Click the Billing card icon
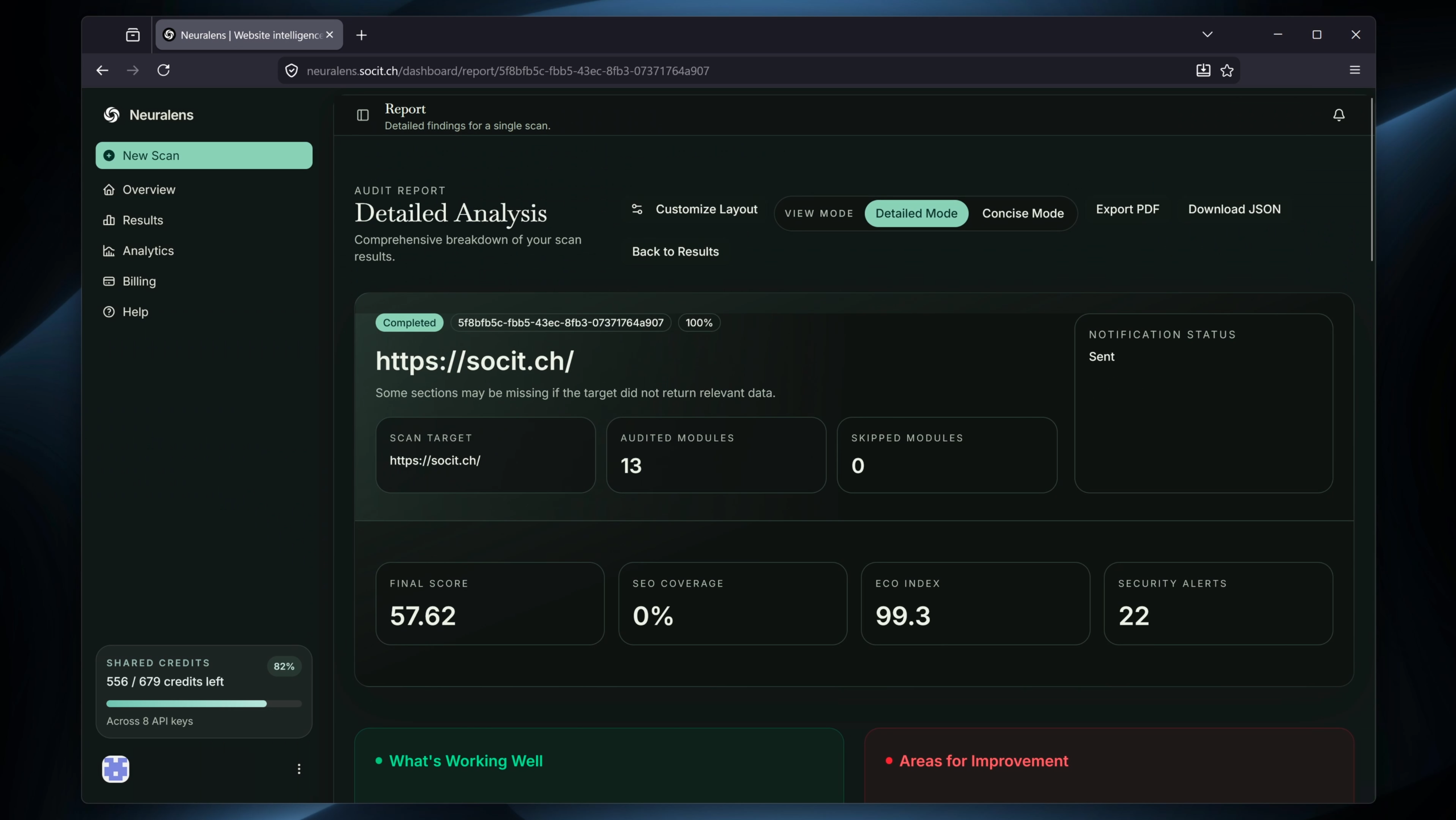 coord(109,281)
